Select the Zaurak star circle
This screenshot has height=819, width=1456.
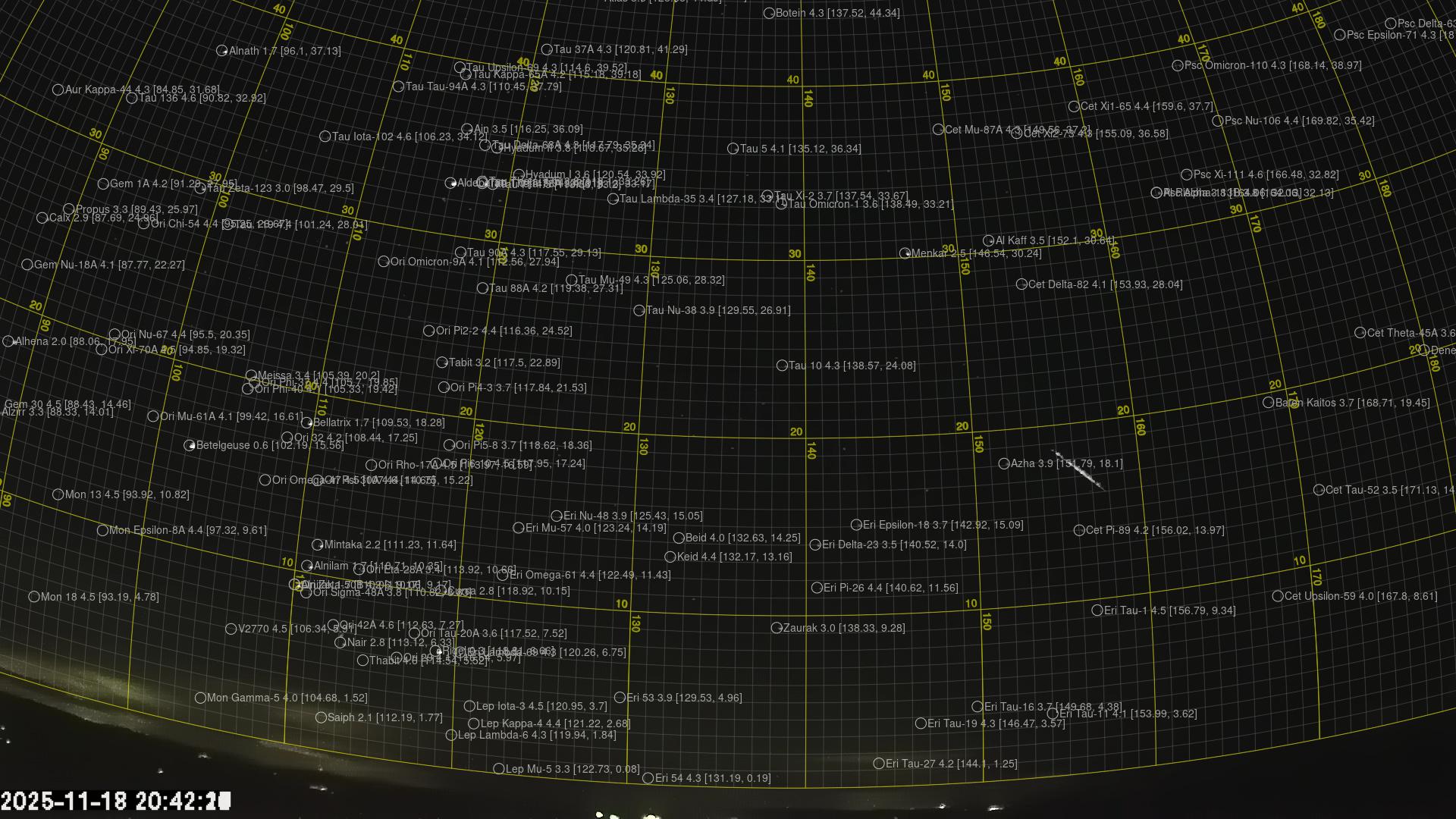point(777,628)
